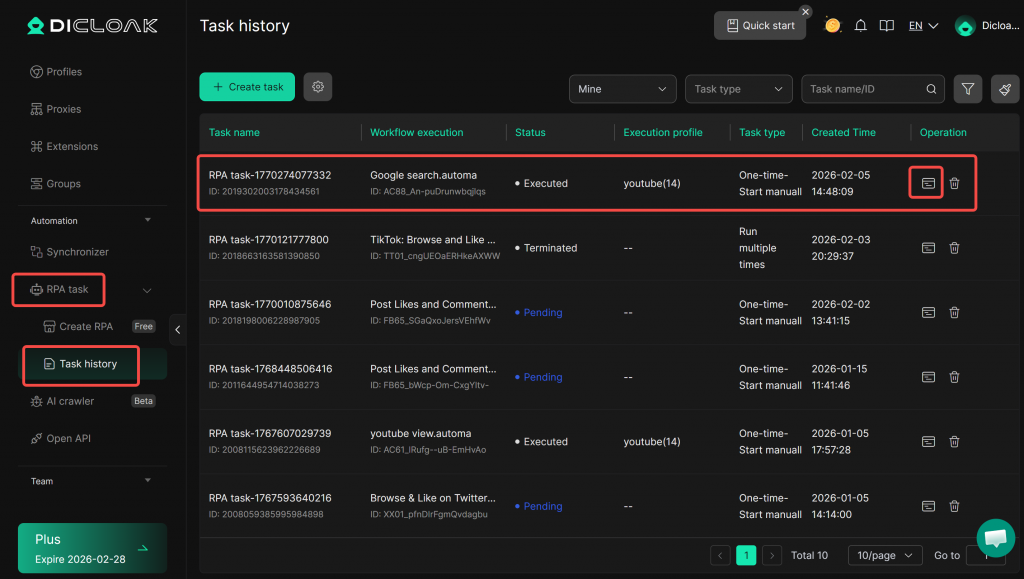Open the notifications bell
The image size is (1024, 579).
pos(860,26)
